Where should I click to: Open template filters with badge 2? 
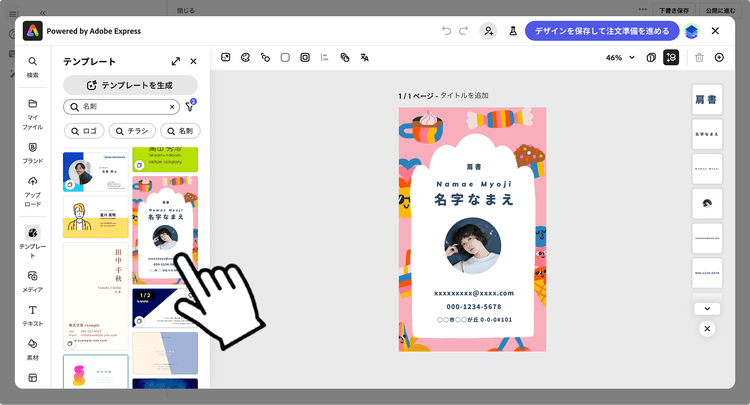click(190, 106)
